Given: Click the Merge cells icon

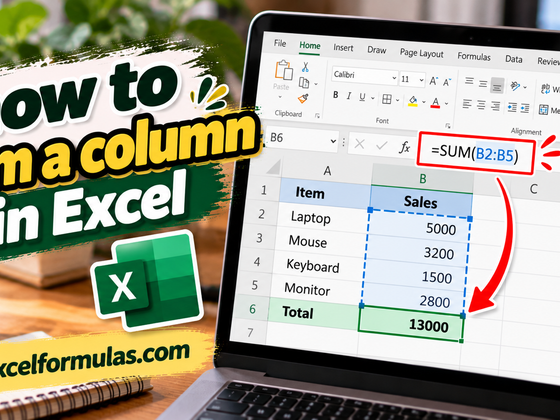Looking at the screenshot, I should (x=544, y=110).
